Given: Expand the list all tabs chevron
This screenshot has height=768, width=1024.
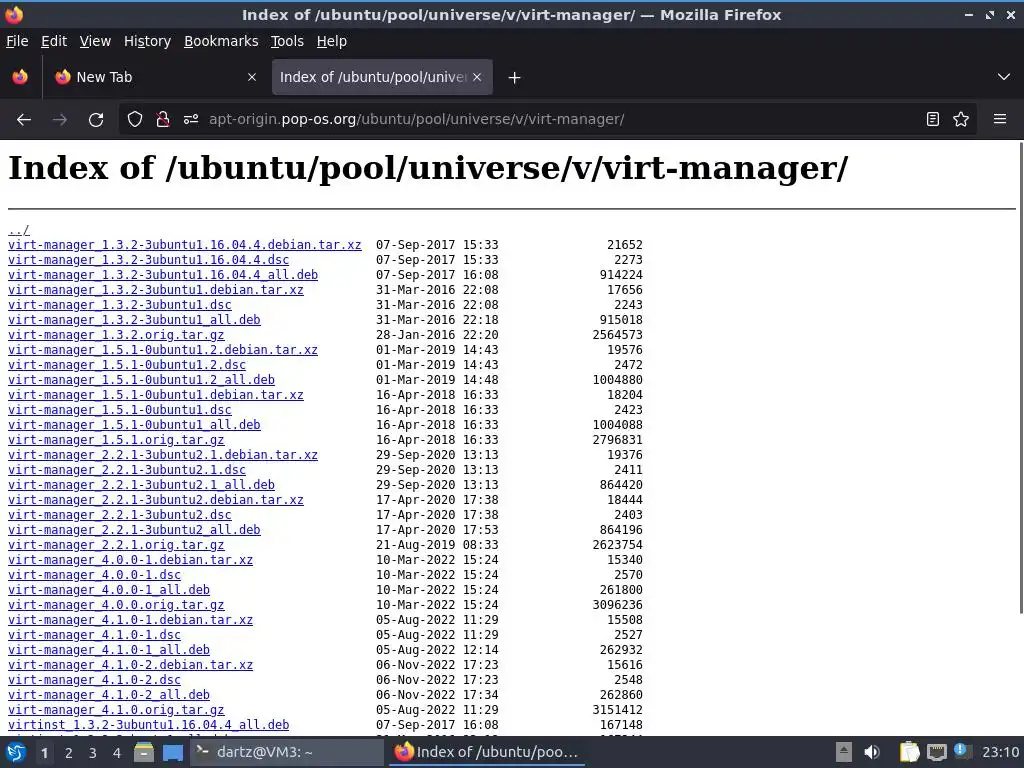Looking at the screenshot, I should coord(1004,77).
